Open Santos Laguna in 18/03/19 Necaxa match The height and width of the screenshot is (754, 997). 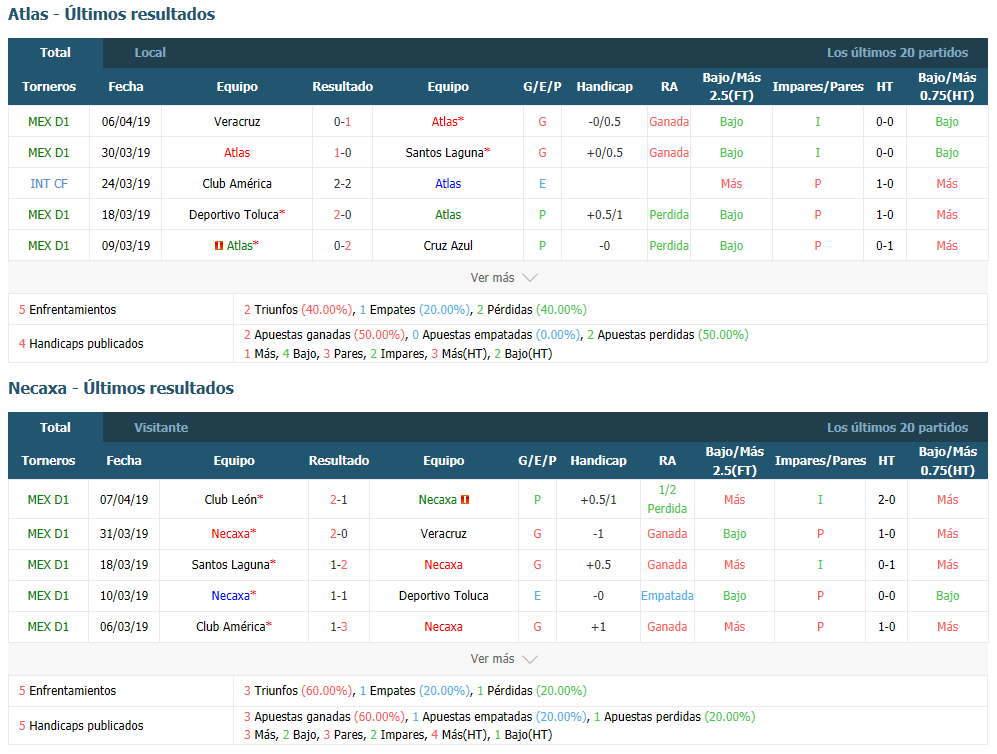231,565
